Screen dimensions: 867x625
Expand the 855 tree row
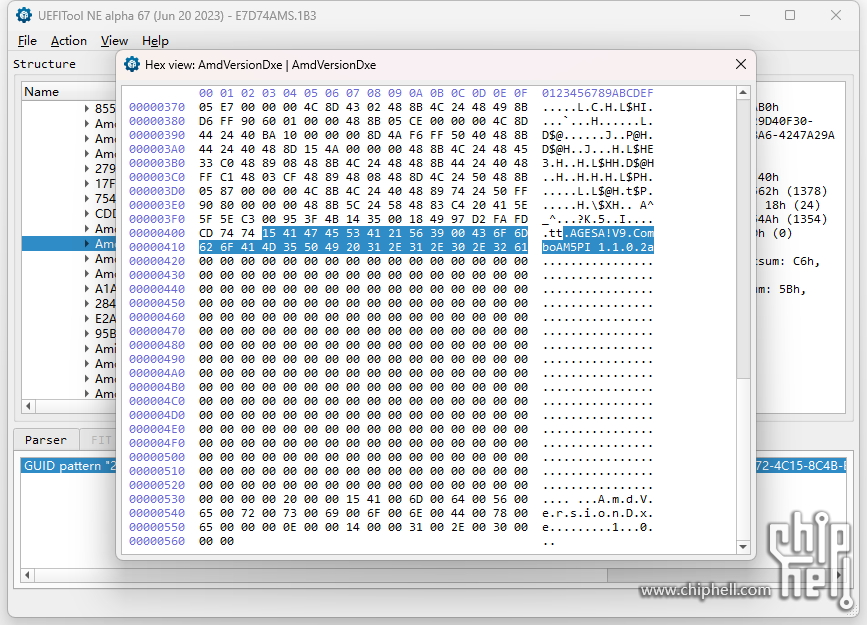click(87, 108)
